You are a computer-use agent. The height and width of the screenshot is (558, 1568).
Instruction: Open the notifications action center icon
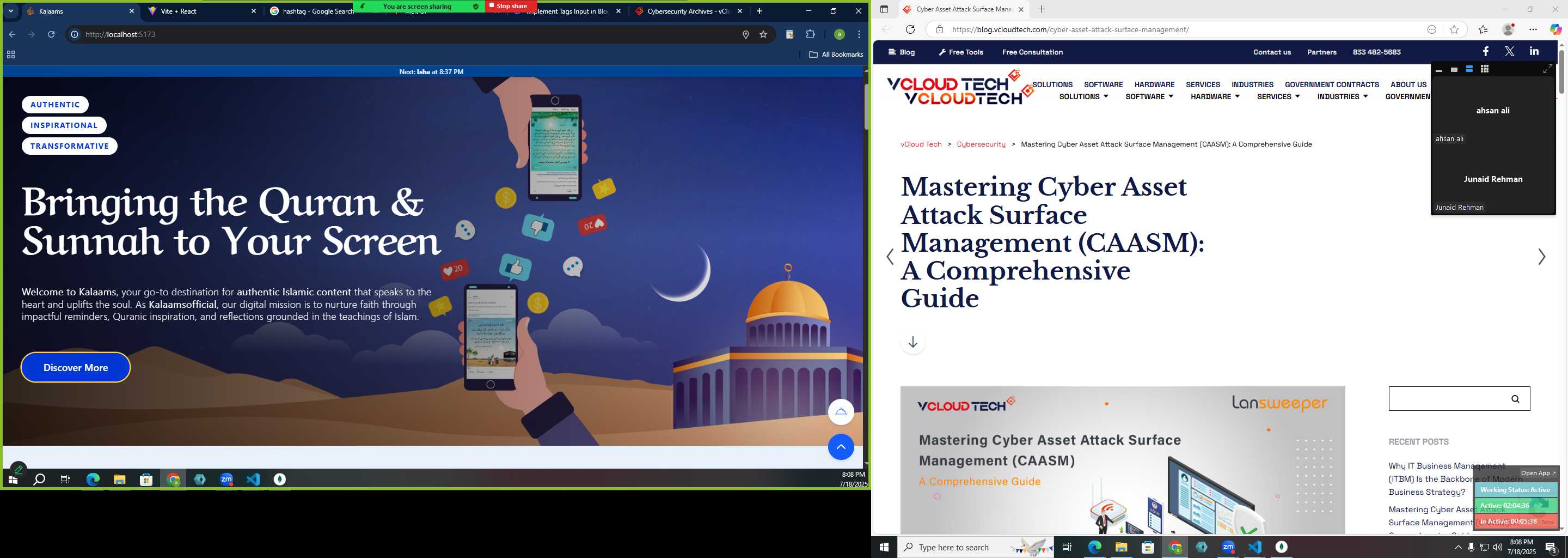click(x=1551, y=548)
